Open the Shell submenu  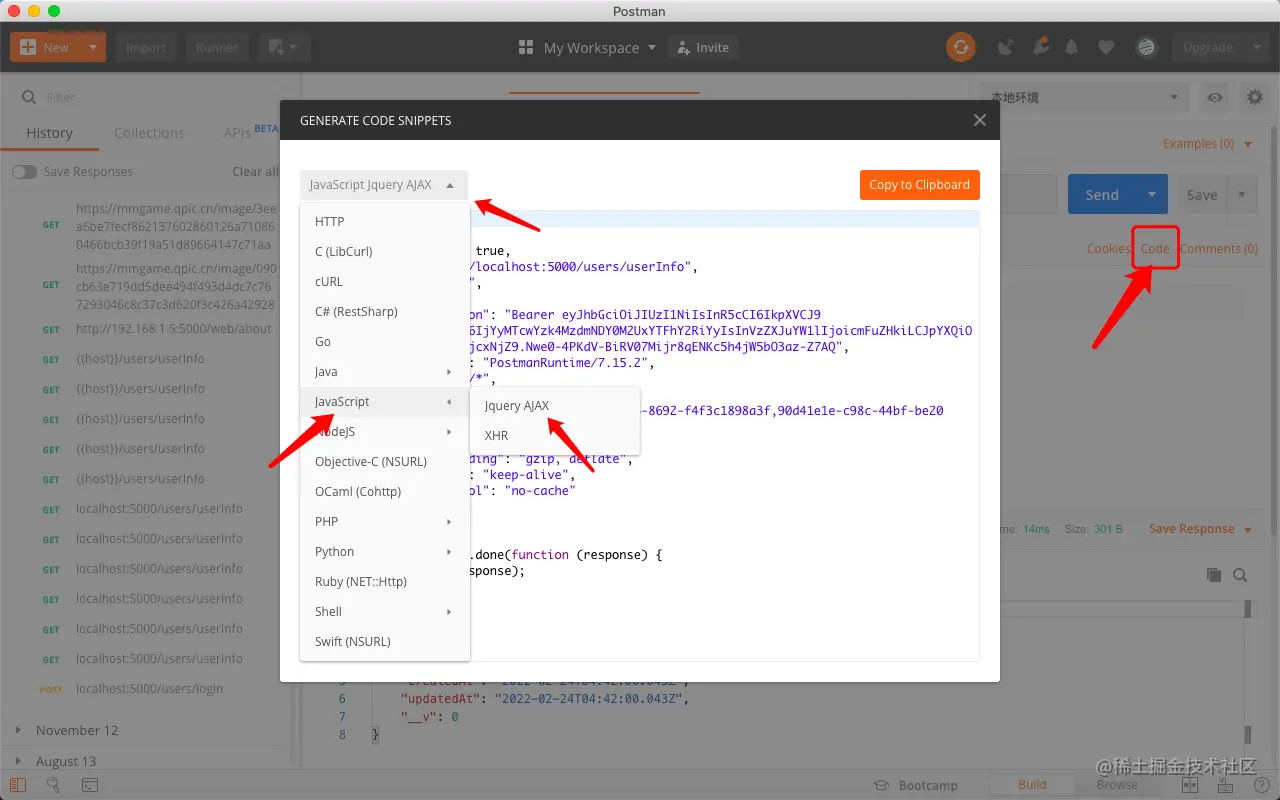(x=385, y=612)
